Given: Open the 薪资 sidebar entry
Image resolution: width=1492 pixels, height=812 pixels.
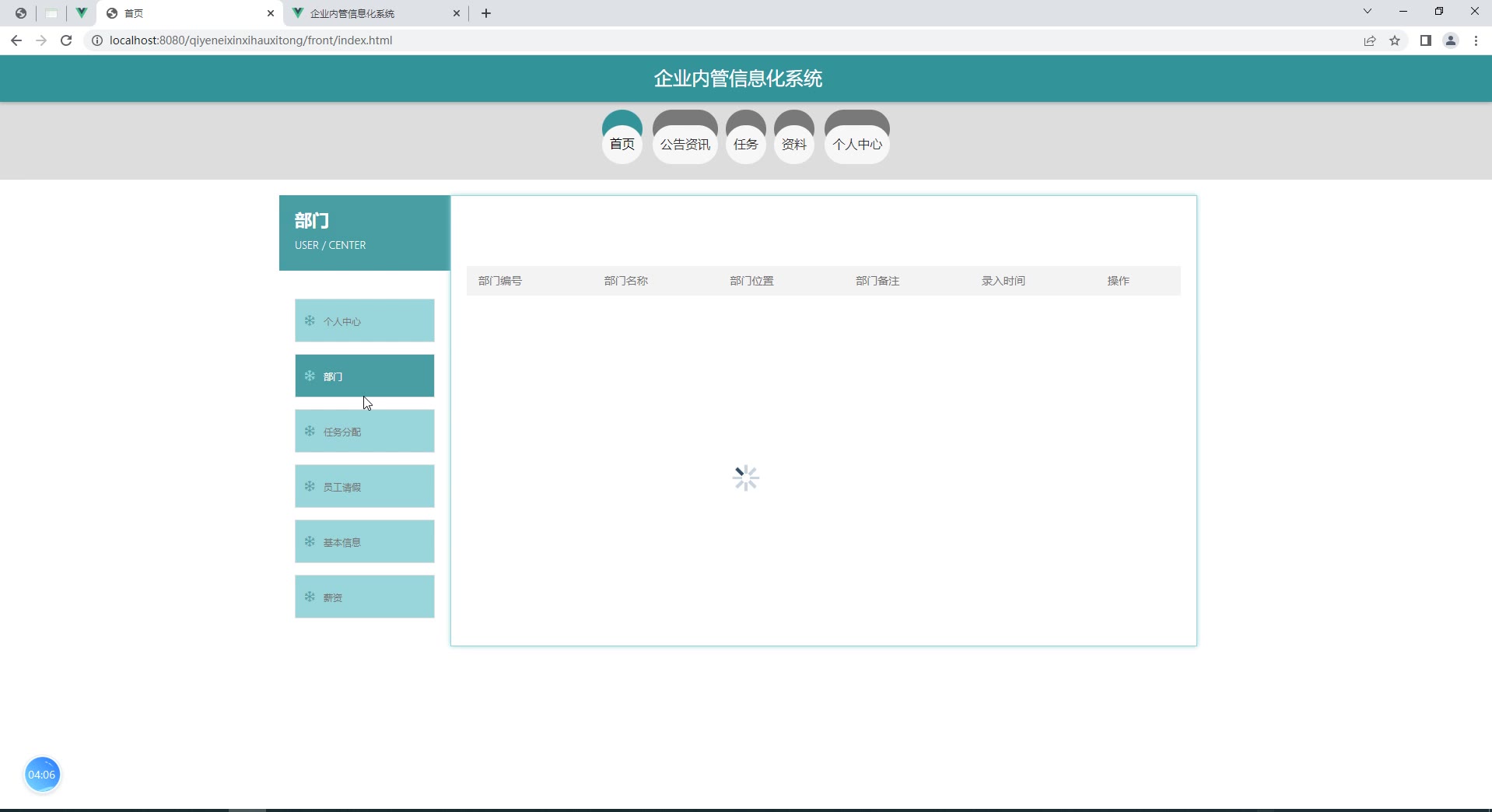Looking at the screenshot, I should tap(364, 597).
